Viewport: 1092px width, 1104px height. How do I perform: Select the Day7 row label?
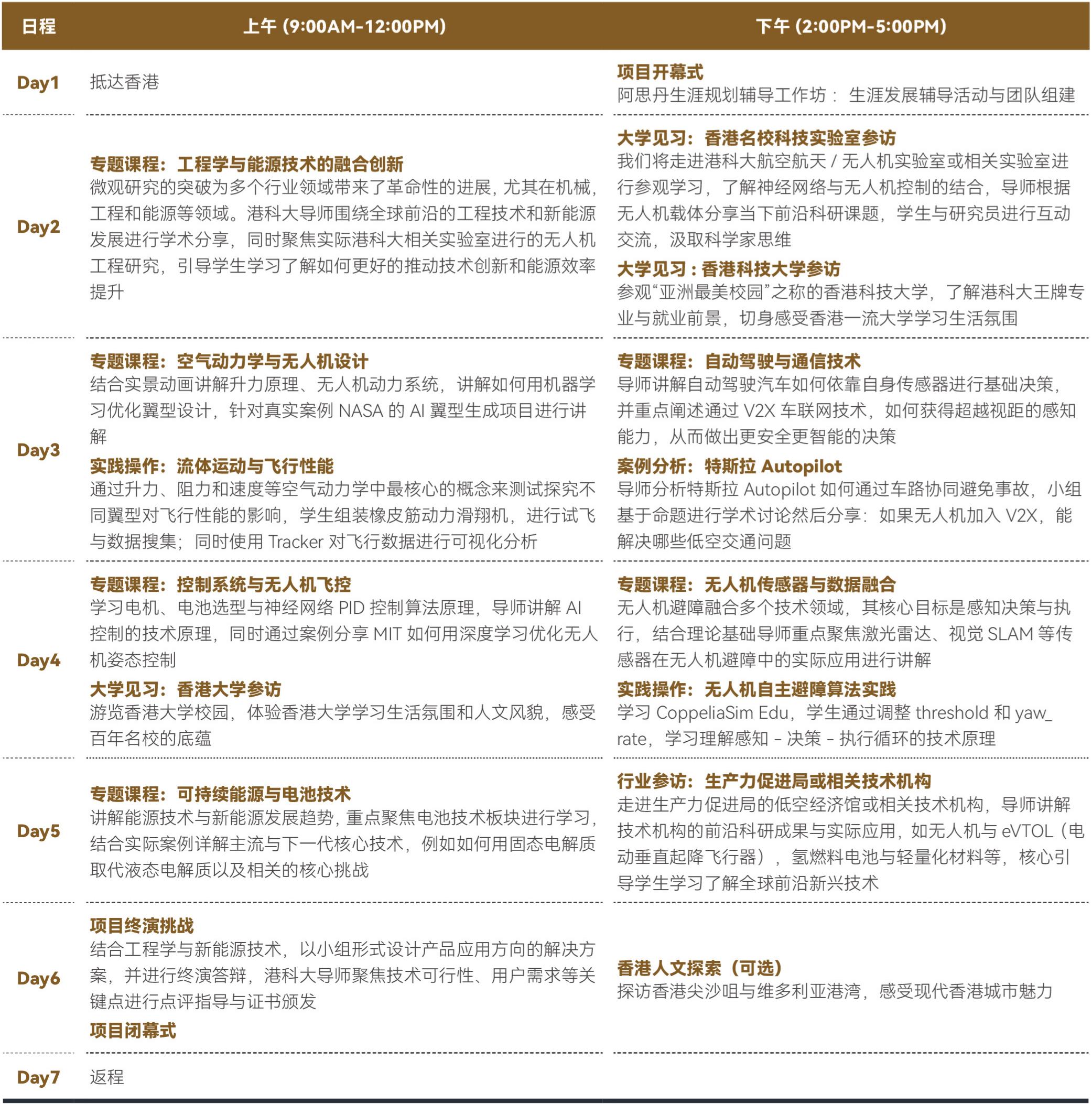coord(38,1078)
